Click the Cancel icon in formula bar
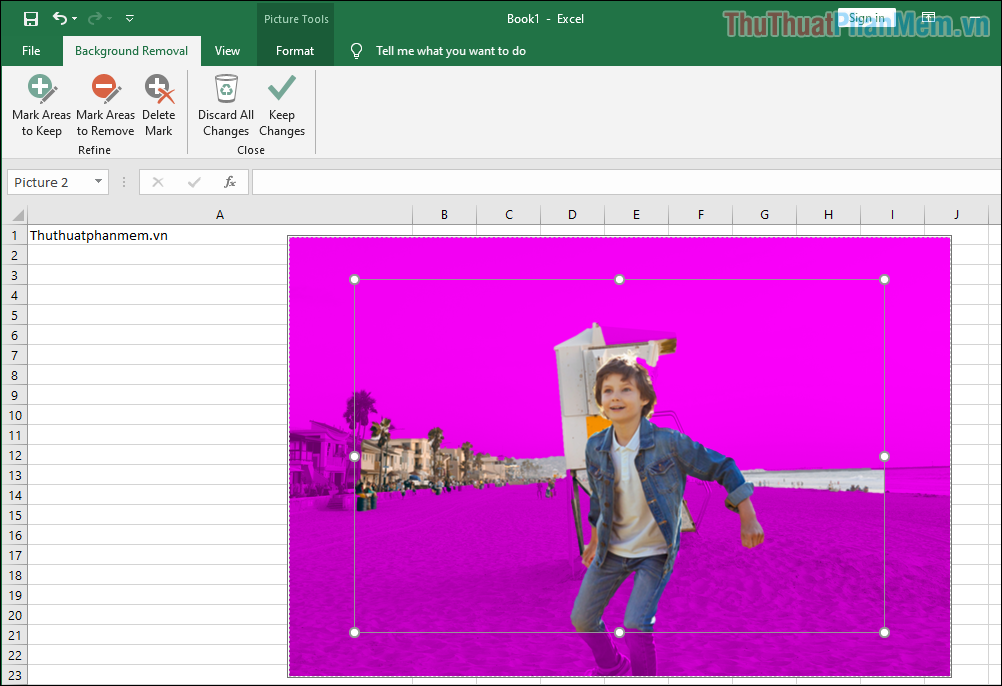The width and height of the screenshot is (1002, 686). tap(156, 181)
